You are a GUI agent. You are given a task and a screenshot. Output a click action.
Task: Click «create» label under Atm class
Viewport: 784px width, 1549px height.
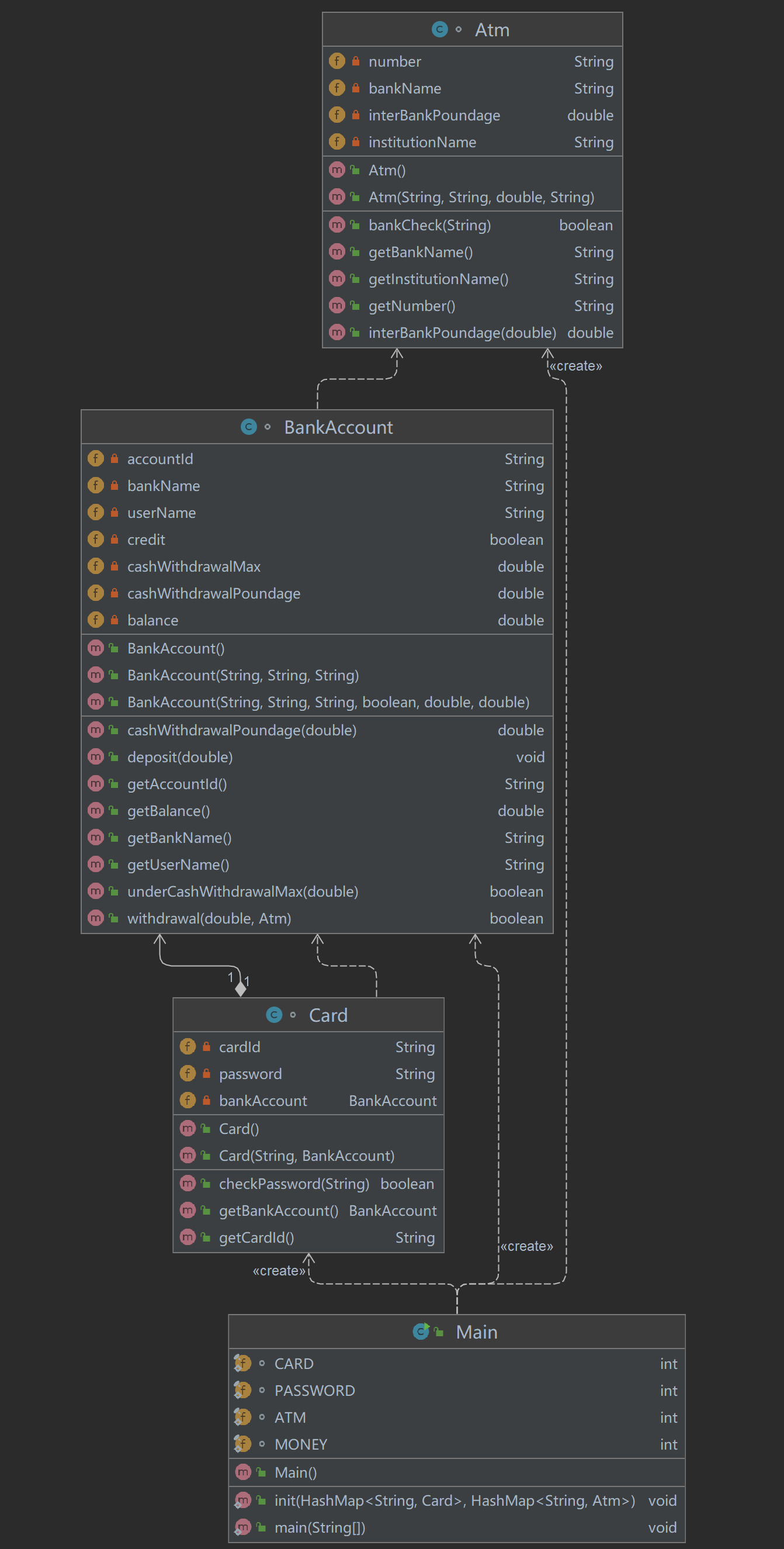click(x=575, y=365)
